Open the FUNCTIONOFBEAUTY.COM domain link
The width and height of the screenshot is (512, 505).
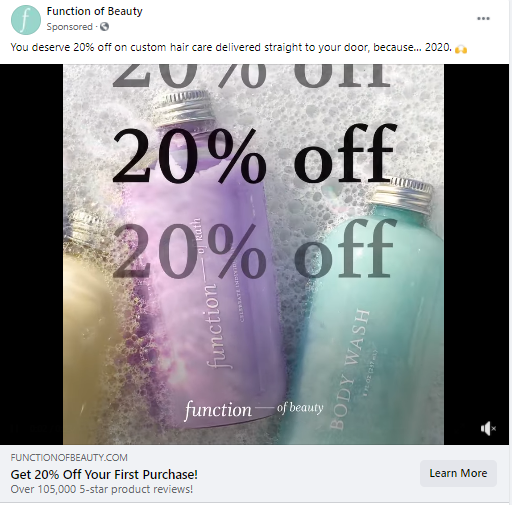(69, 457)
